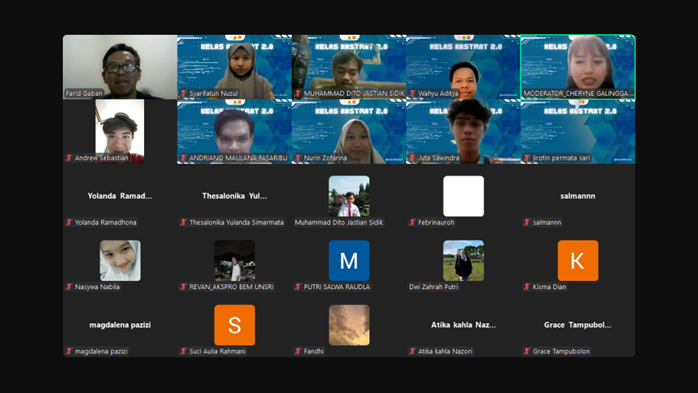698x393 pixels.
Task: Click the magdalena pazizi participant name
Action: point(101,352)
